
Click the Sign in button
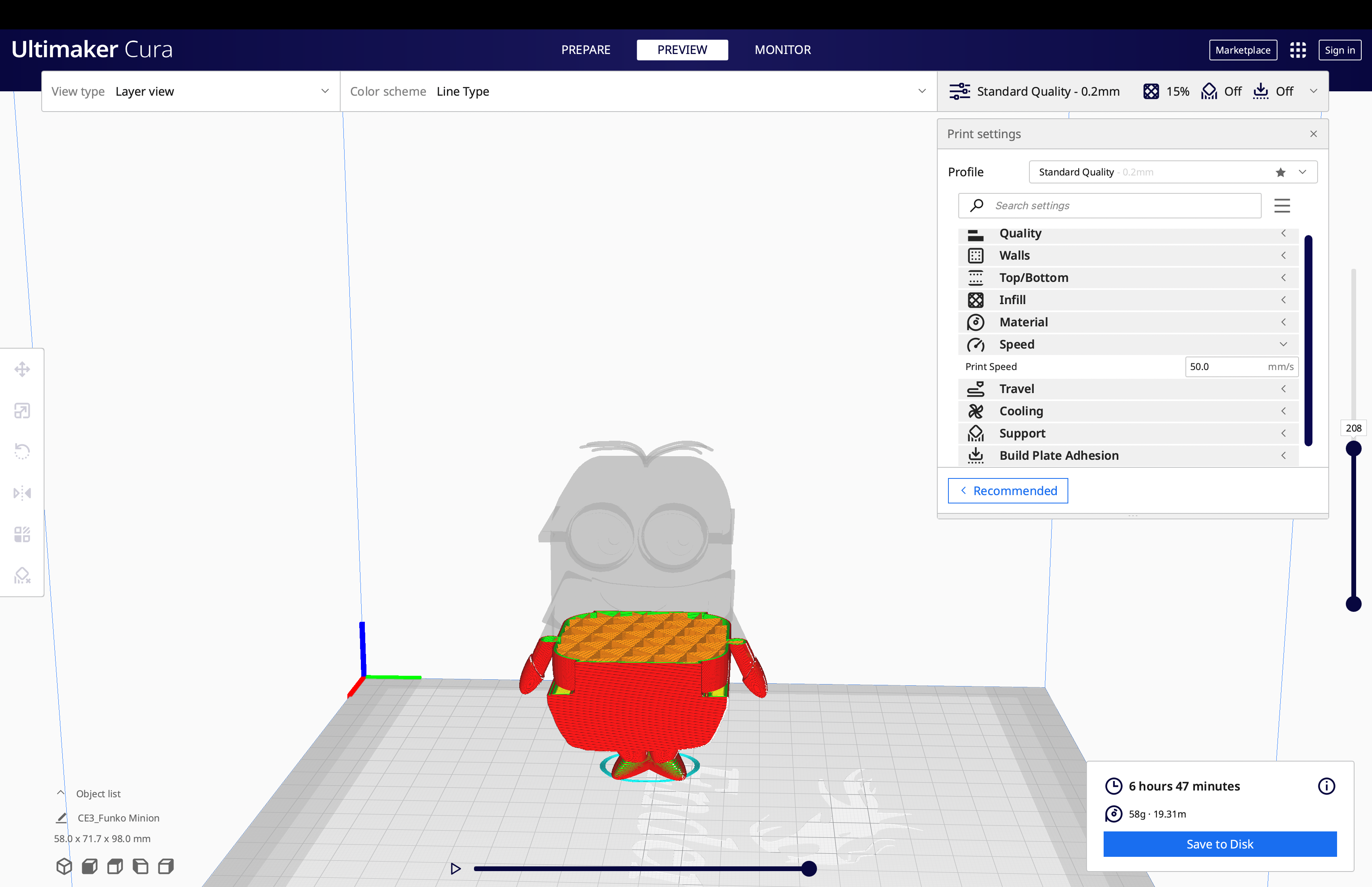coord(1340,50)
